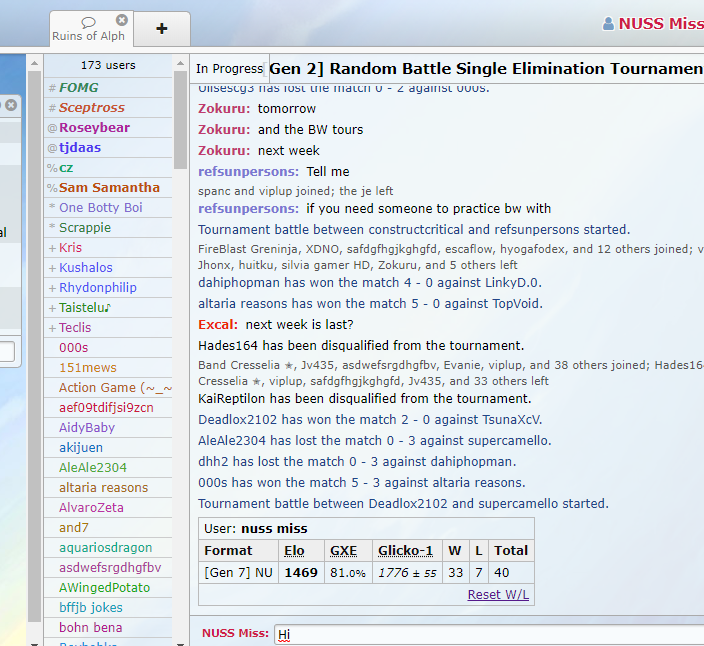
Task: Sort the ladder table by Elo
Action: (294, 551)
